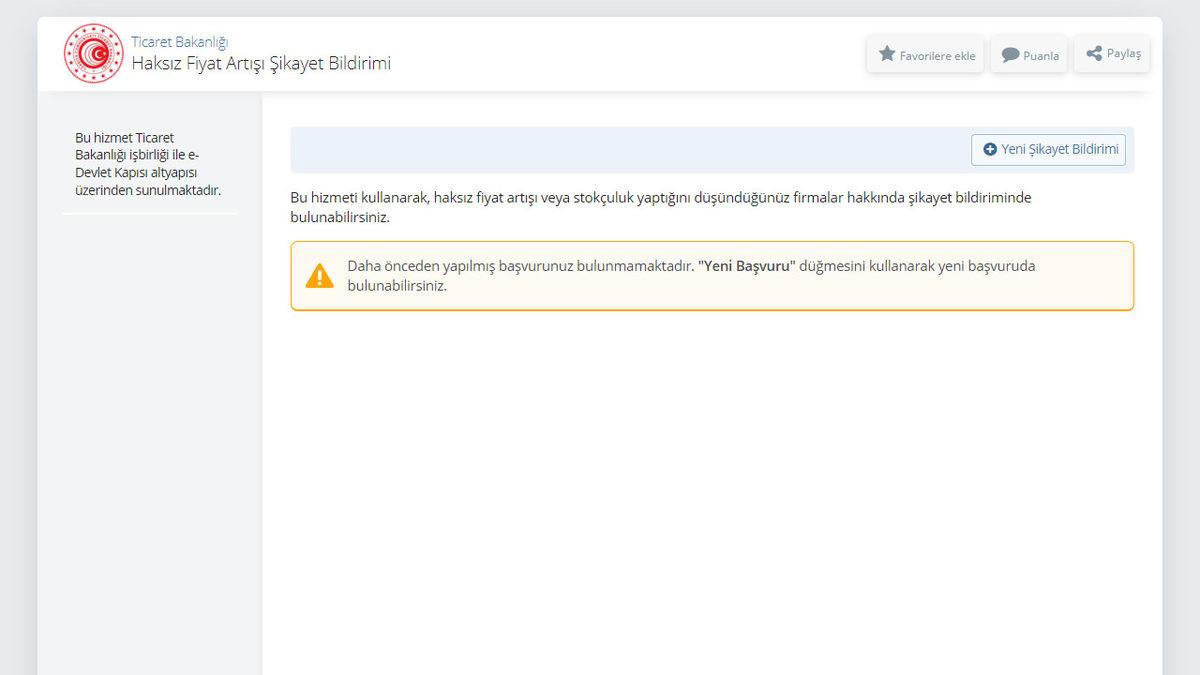Open the Ticaret Bakanlığı ministry link

tap(180, 42)
